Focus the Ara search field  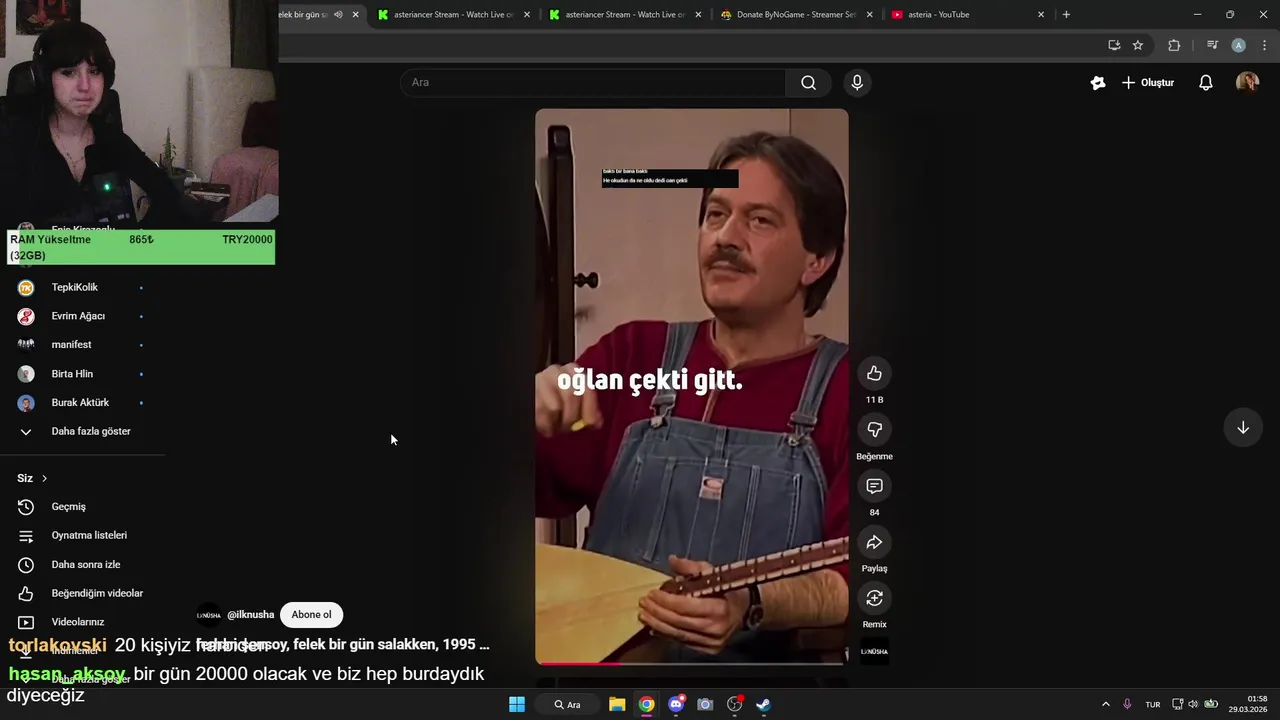(x=593, y=83)
